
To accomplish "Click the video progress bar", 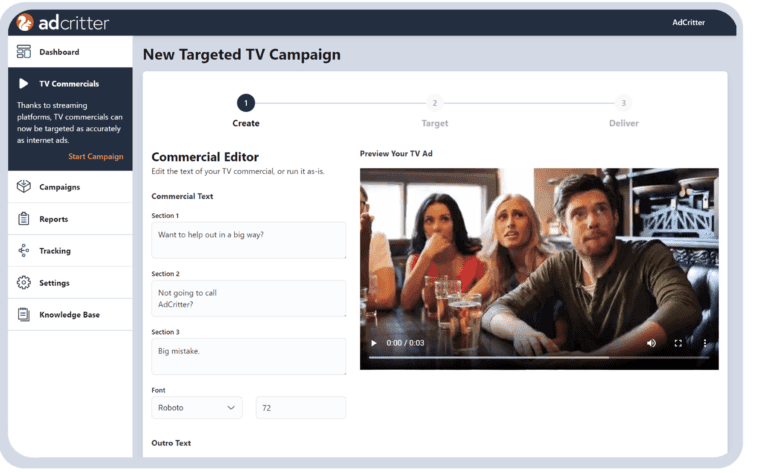I will pos(538,357).
